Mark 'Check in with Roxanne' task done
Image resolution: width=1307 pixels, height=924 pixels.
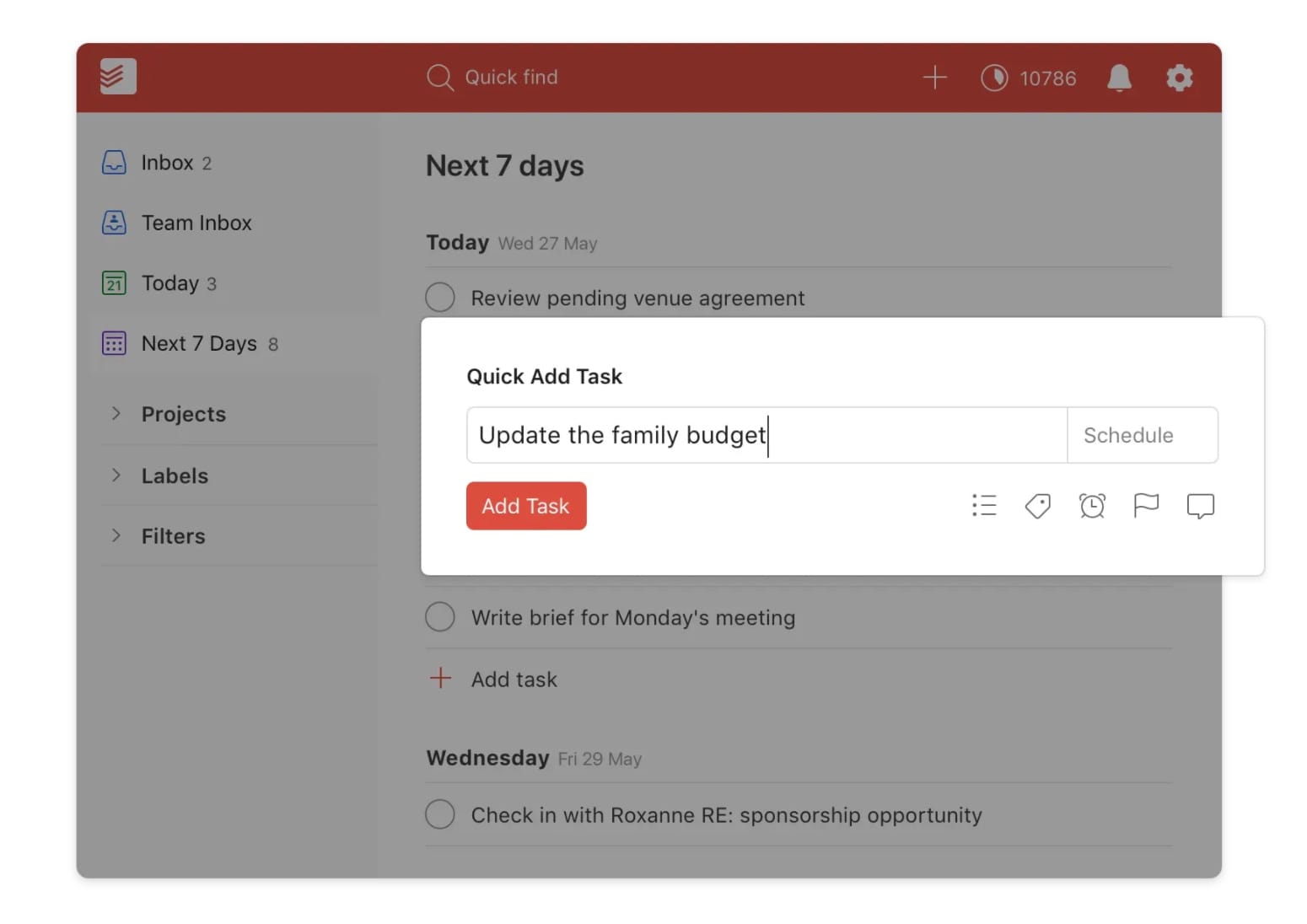pos(440,814)
